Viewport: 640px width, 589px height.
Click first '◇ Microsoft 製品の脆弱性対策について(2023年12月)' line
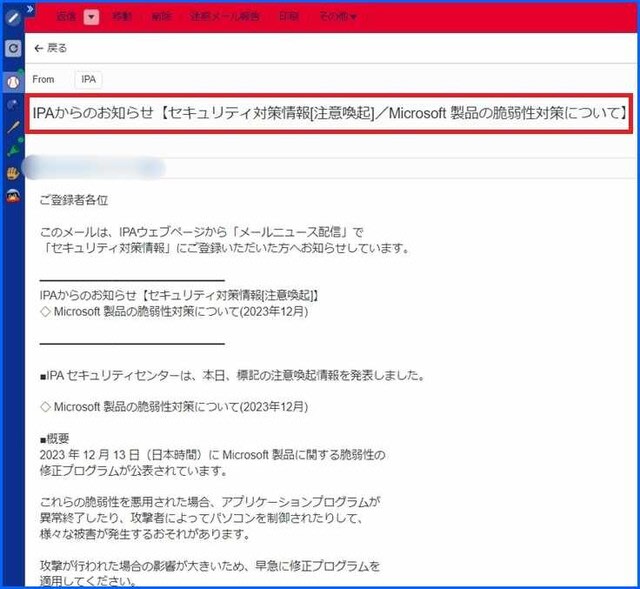[x=174, y=311]
